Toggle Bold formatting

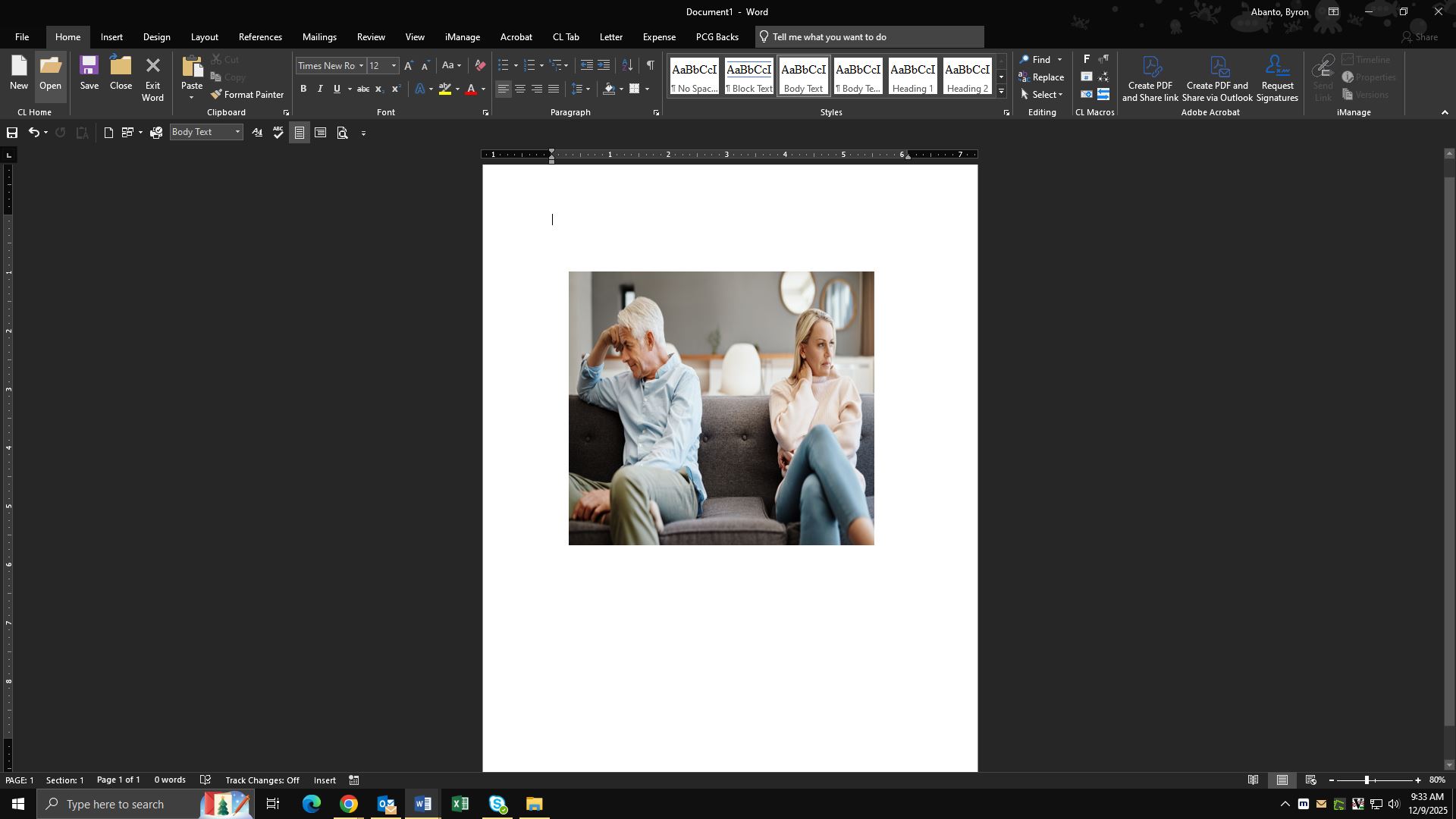coord(303,89)
